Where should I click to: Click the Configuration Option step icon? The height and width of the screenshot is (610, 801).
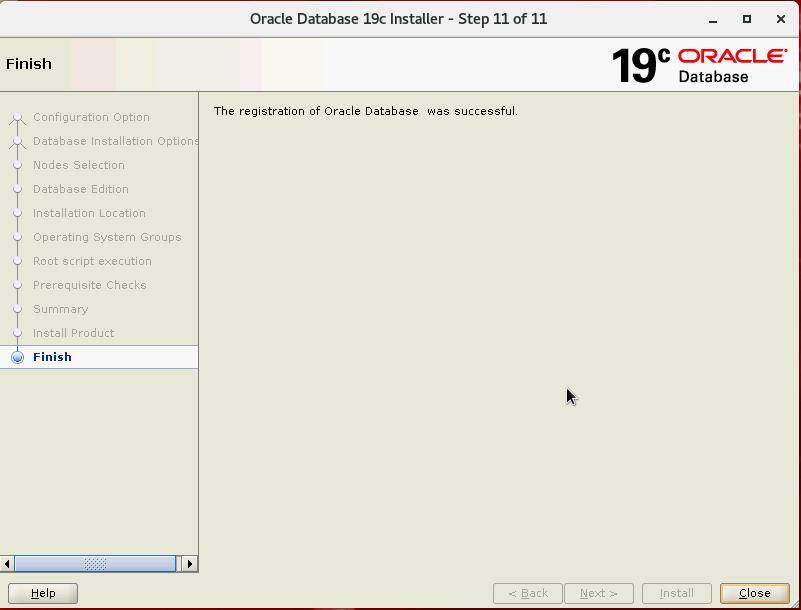click(x=17, y=118)
